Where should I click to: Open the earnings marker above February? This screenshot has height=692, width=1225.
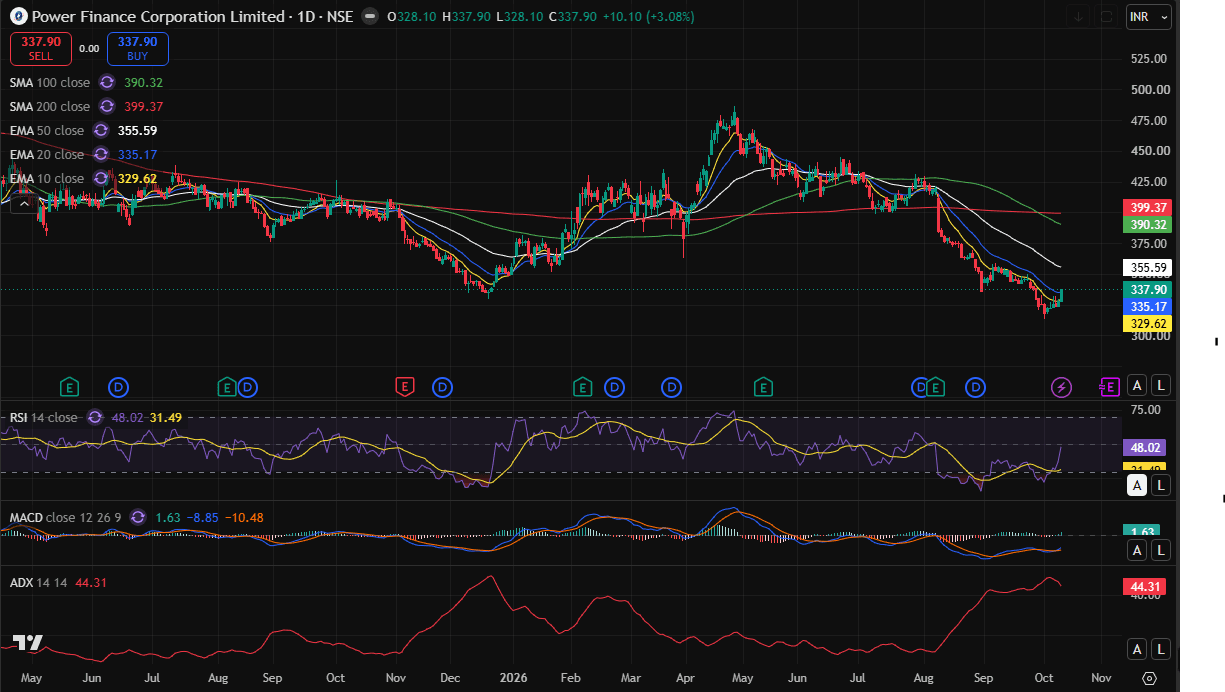[x=582, y=386]
